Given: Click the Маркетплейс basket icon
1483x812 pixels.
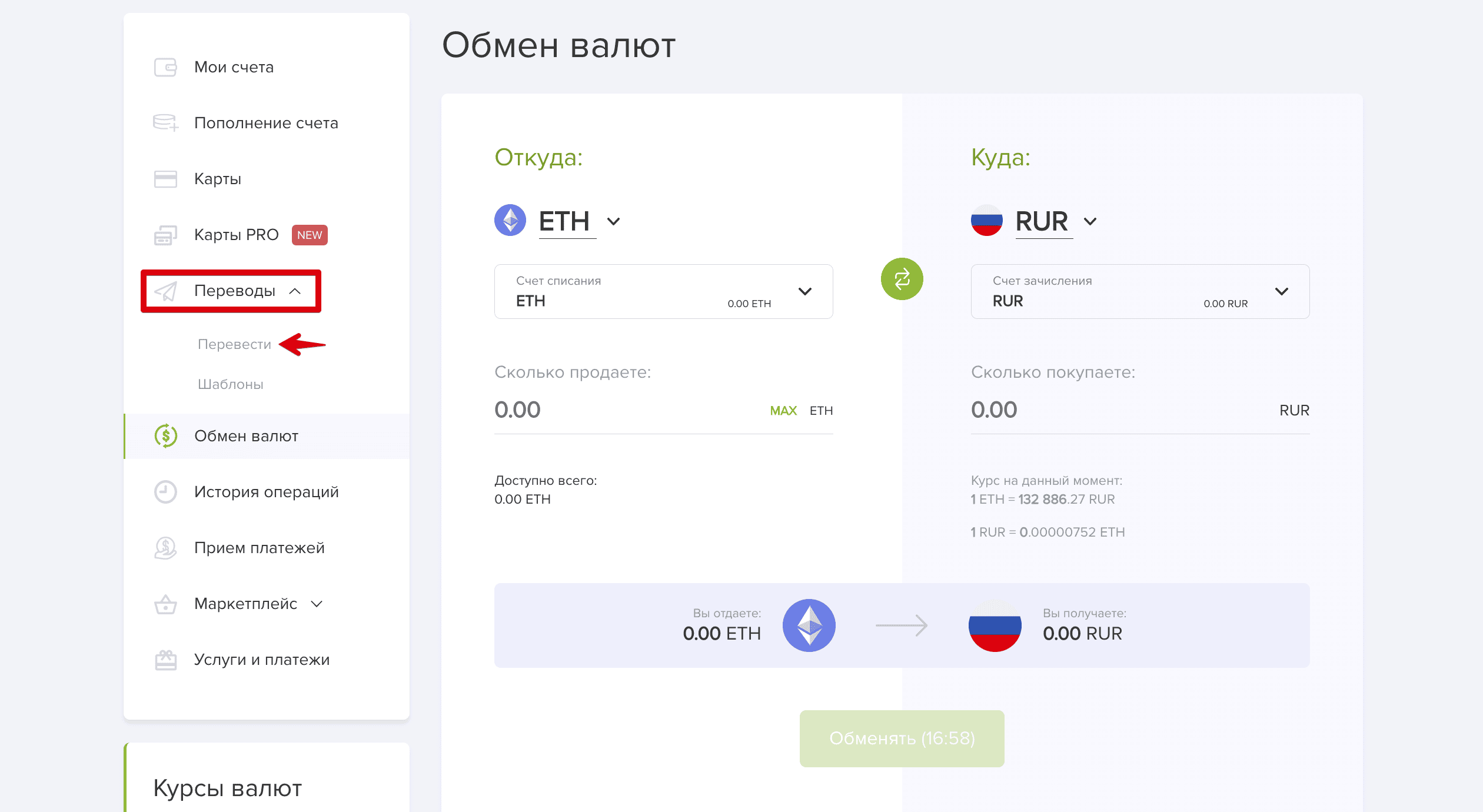Looking at the screenshot, I should click(x=165, y=604).
